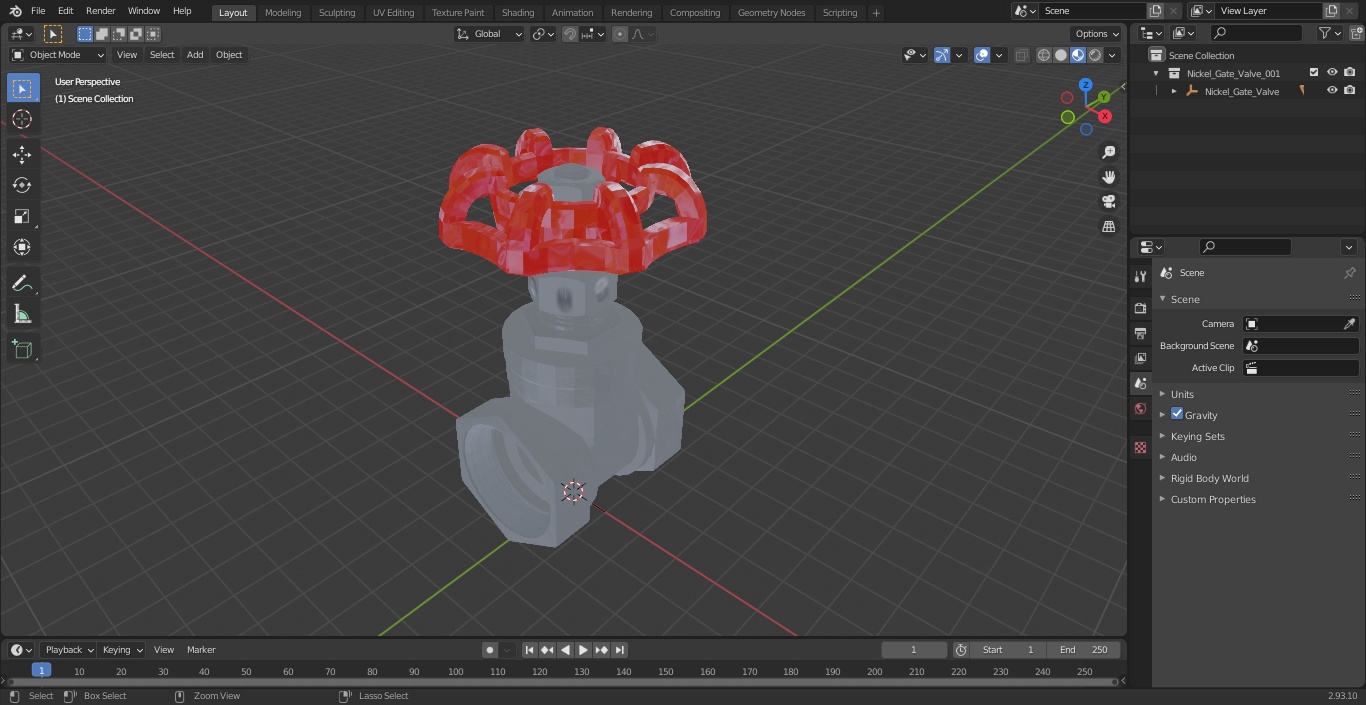
Task: Toggle the show gizmo button
Action: point(942,55)
